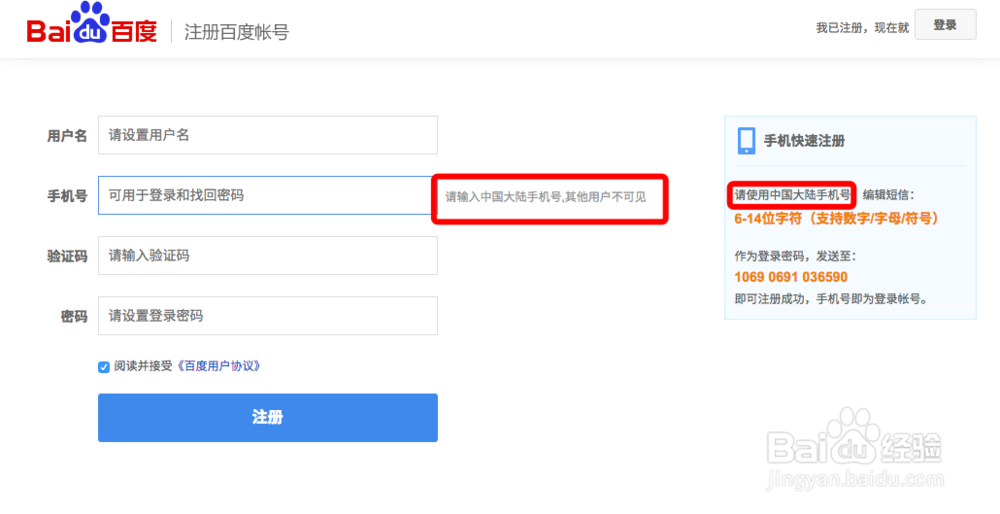Image resolution: width=1000 pixels, height=514 pixels.
Task: Focus the 验证码 input field
Action: [268, 256]
